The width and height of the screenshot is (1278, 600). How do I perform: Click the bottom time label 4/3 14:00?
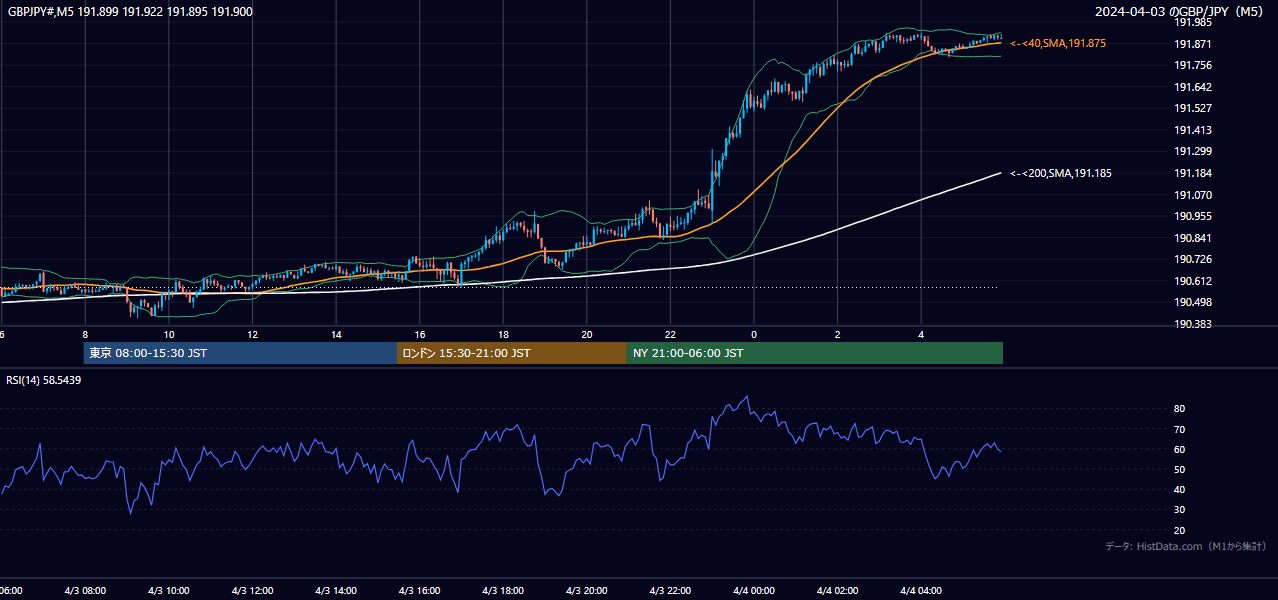pyautogui.click(x=336, y=591)
